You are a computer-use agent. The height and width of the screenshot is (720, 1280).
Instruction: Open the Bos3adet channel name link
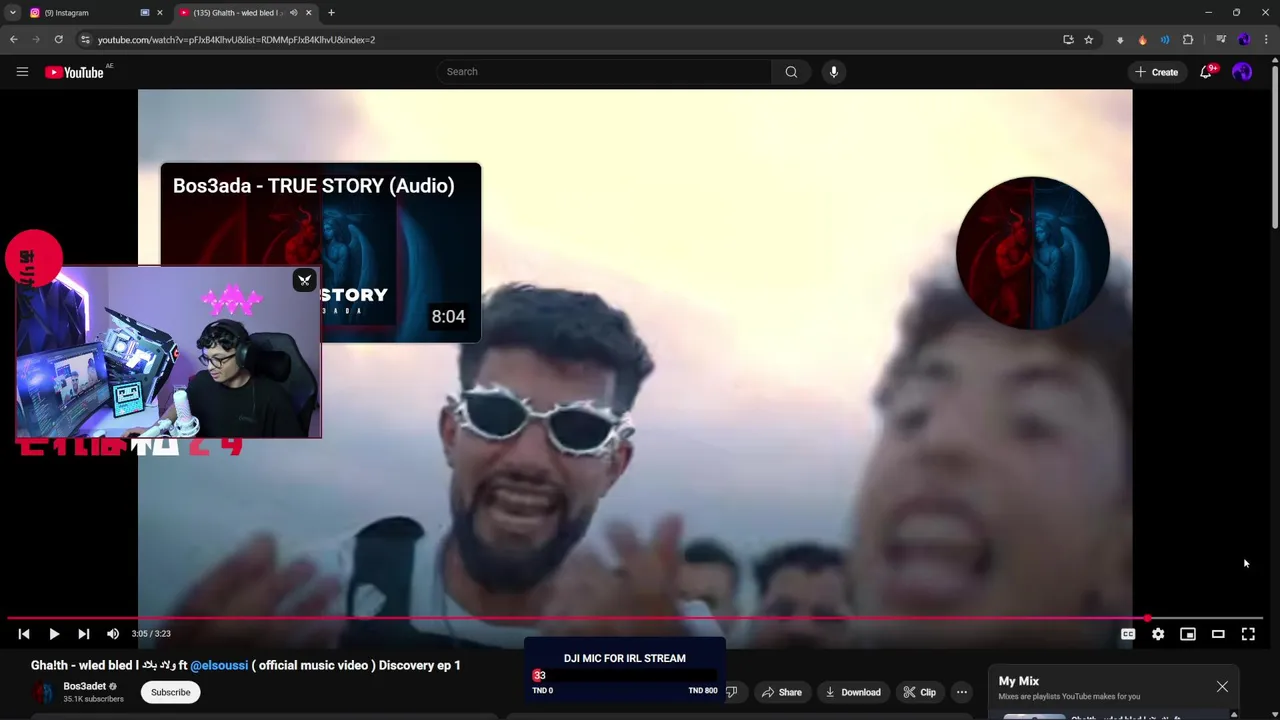[84, 686]
